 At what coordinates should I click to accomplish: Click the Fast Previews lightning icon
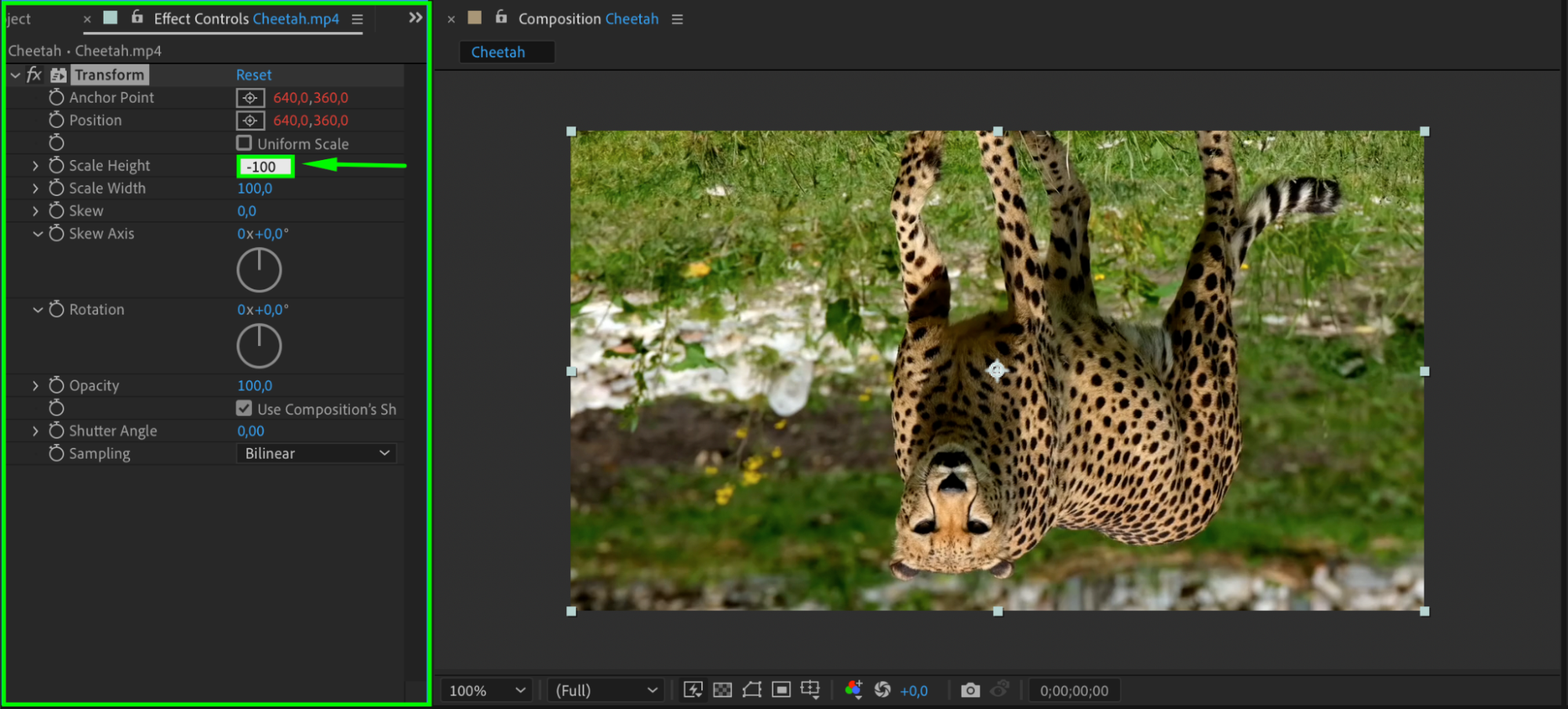[x=693, y=690]
